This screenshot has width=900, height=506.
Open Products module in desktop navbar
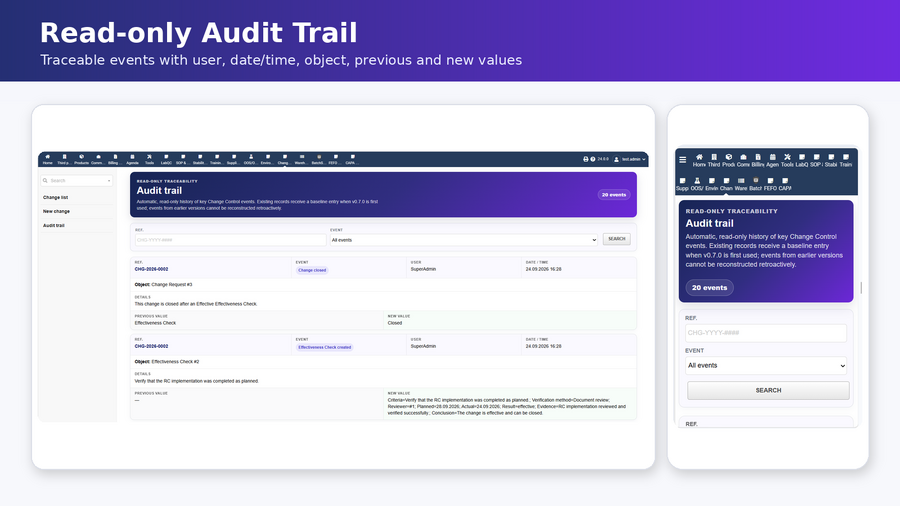(x=82, y=159)
